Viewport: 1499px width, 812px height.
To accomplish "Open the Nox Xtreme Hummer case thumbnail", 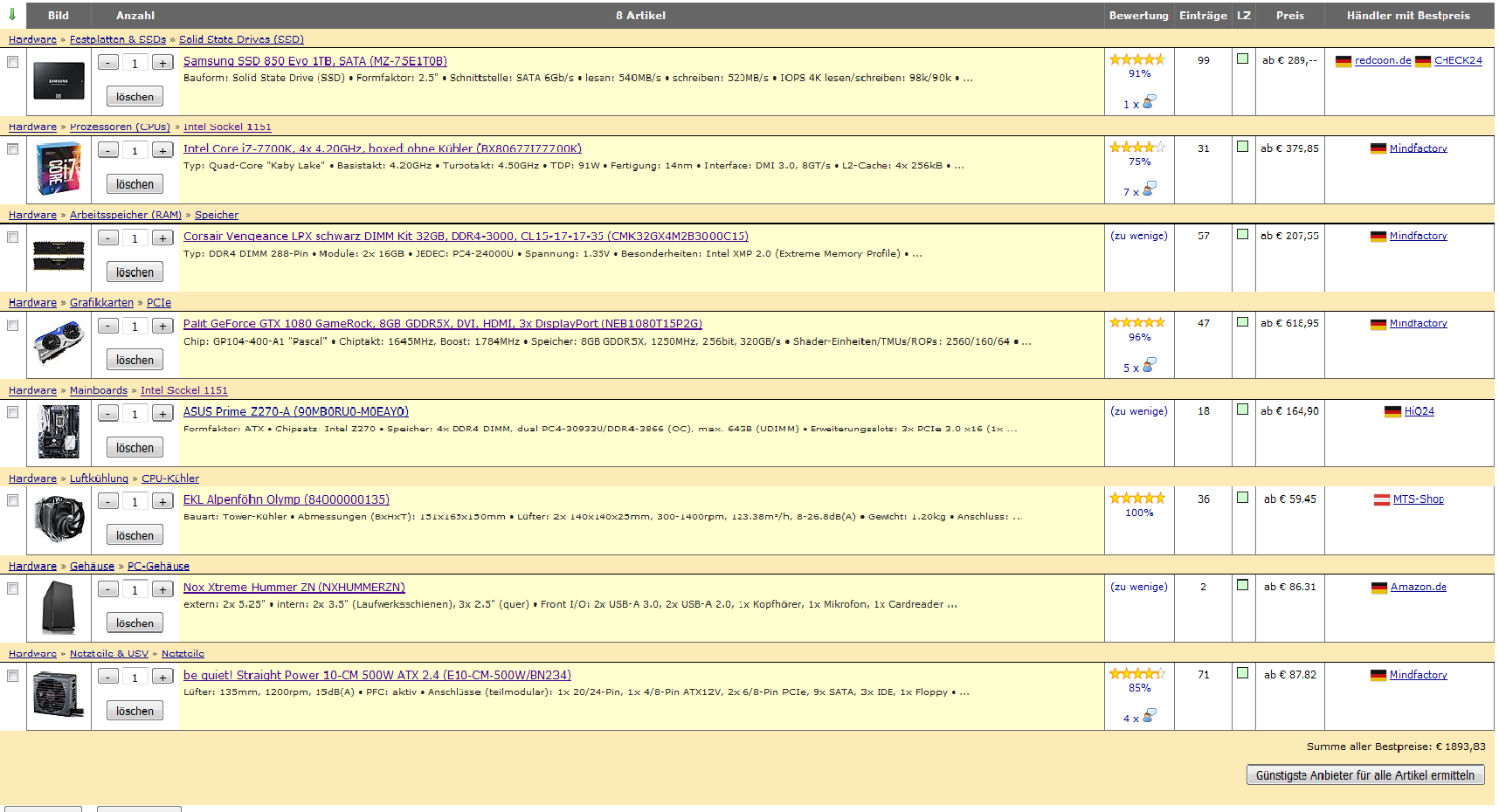I will (59, 608).
